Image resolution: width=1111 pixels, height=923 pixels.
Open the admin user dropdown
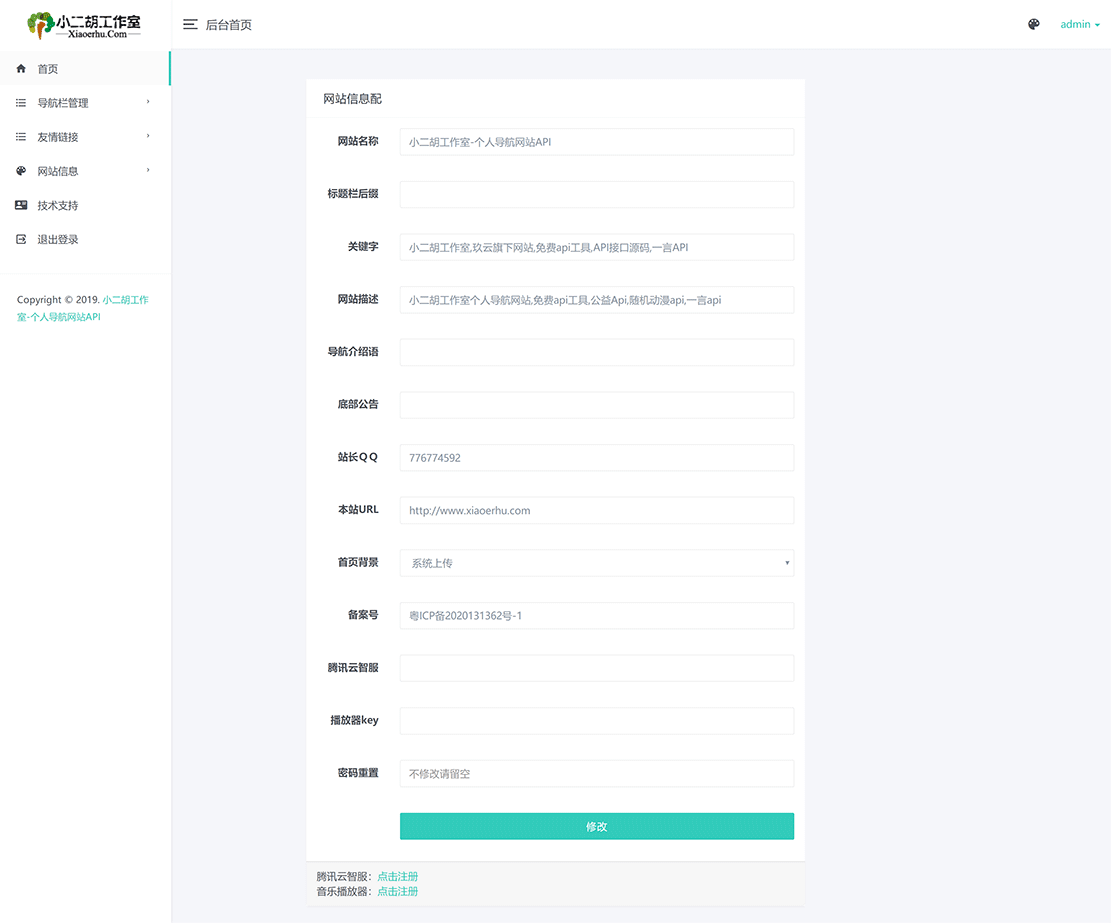1080,25
